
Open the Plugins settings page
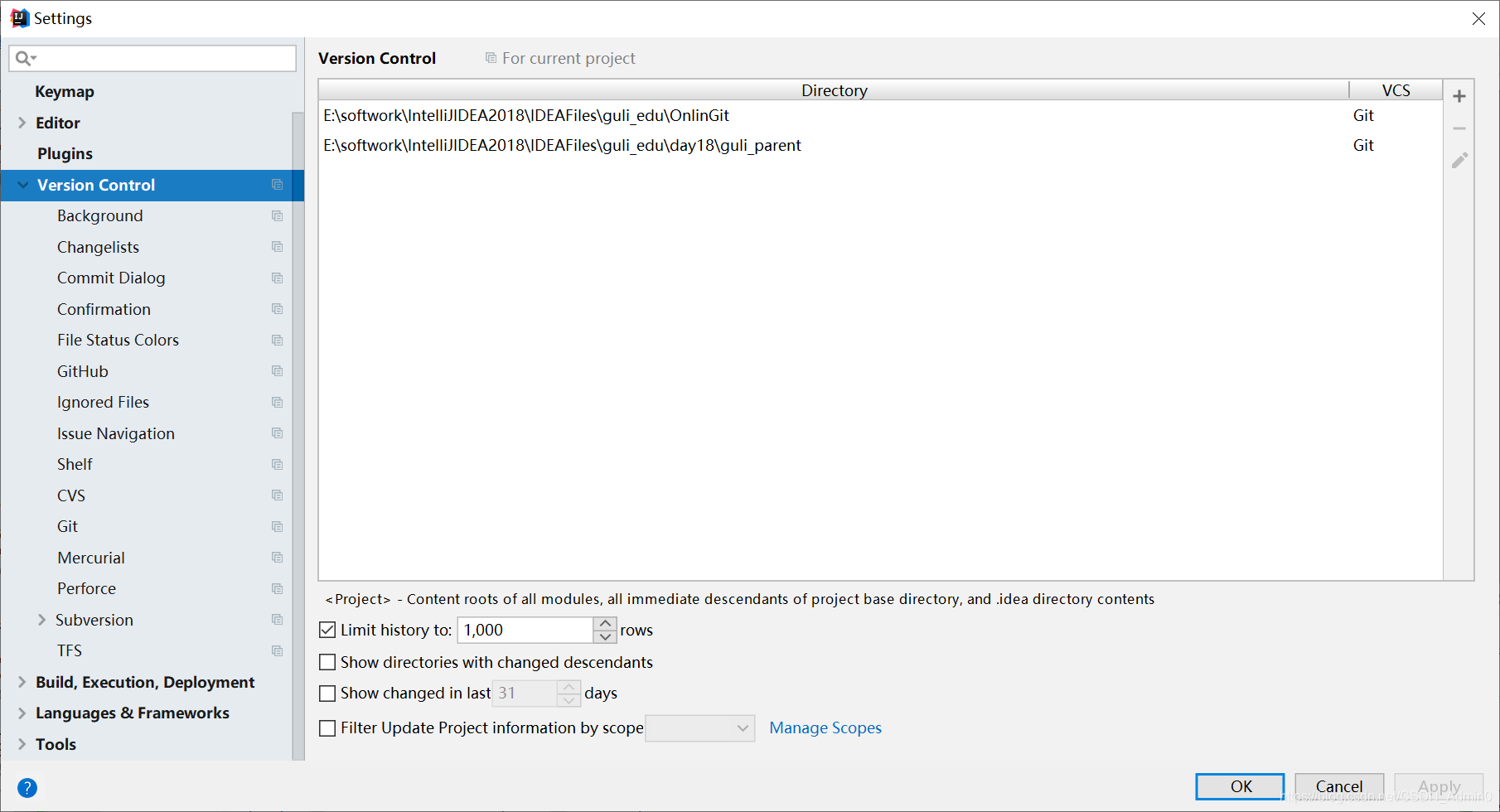(x=65, y=154)
